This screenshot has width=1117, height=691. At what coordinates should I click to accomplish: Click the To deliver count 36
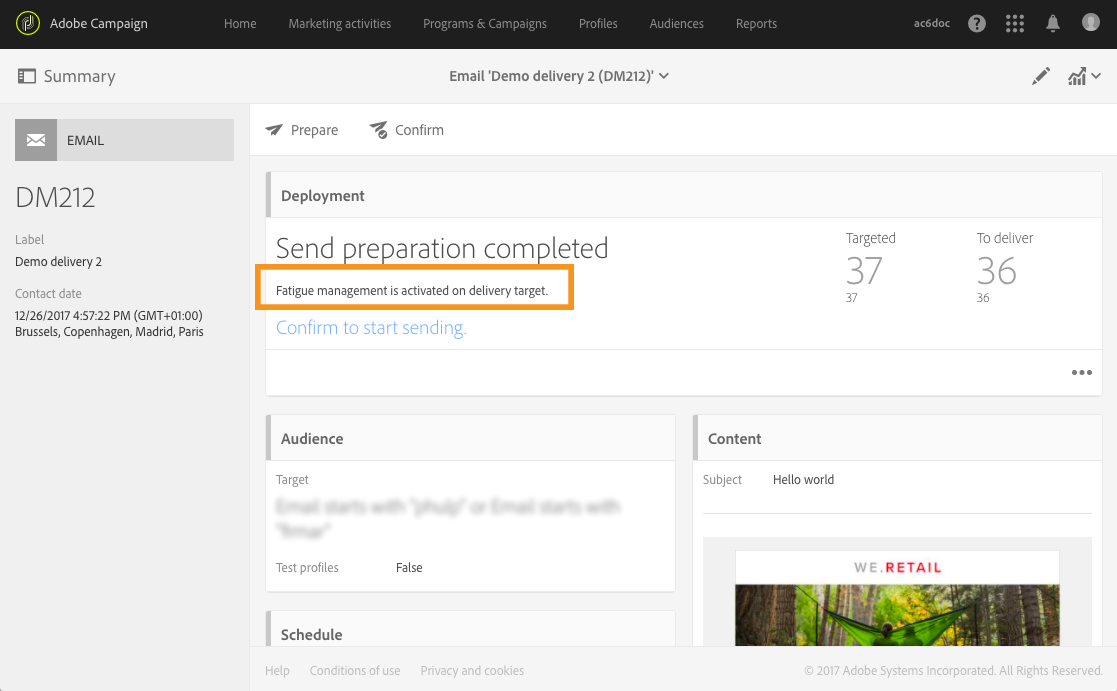pos(996,271)
